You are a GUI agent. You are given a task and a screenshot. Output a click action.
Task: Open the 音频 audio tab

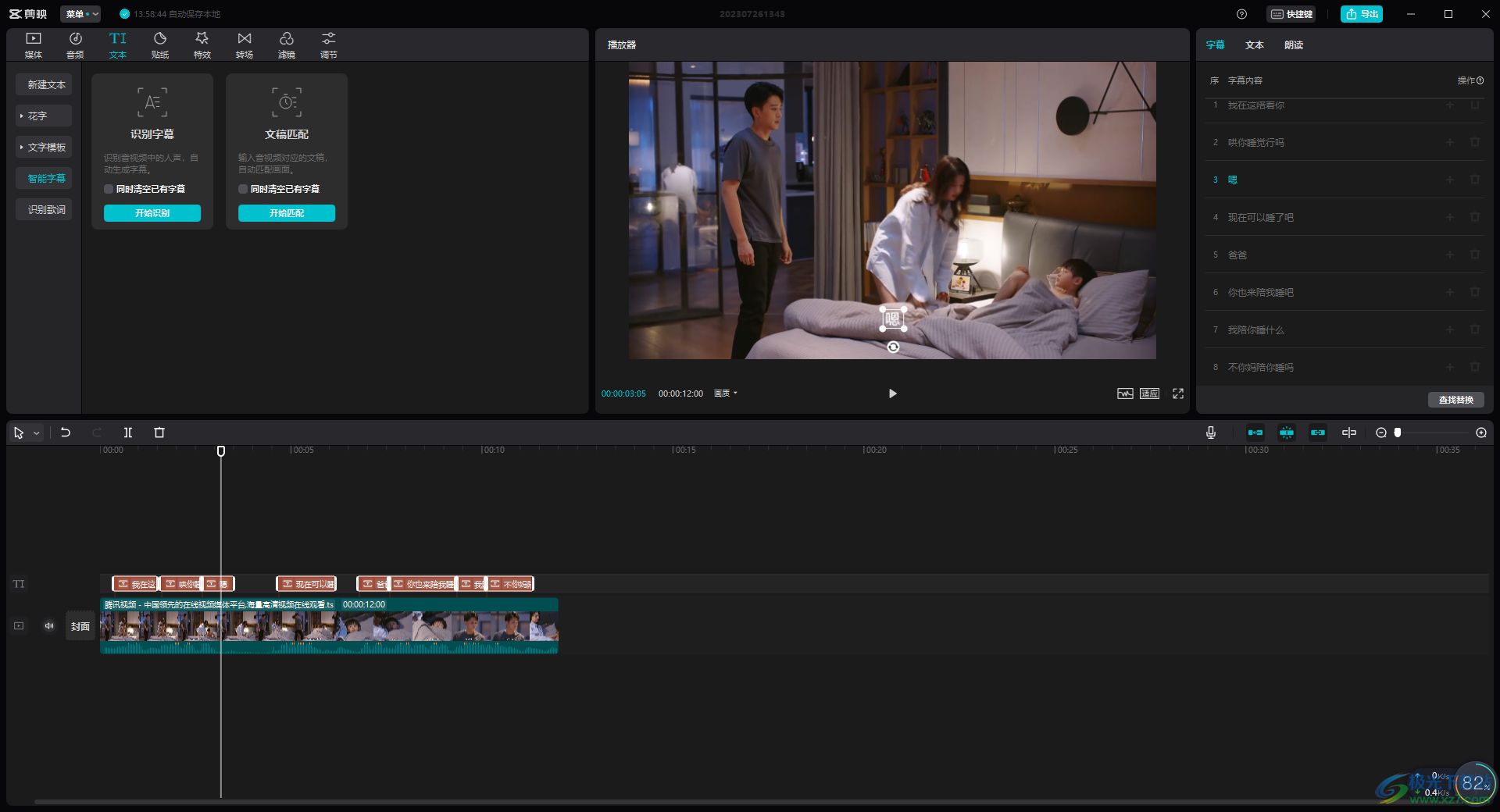(76, 45)
